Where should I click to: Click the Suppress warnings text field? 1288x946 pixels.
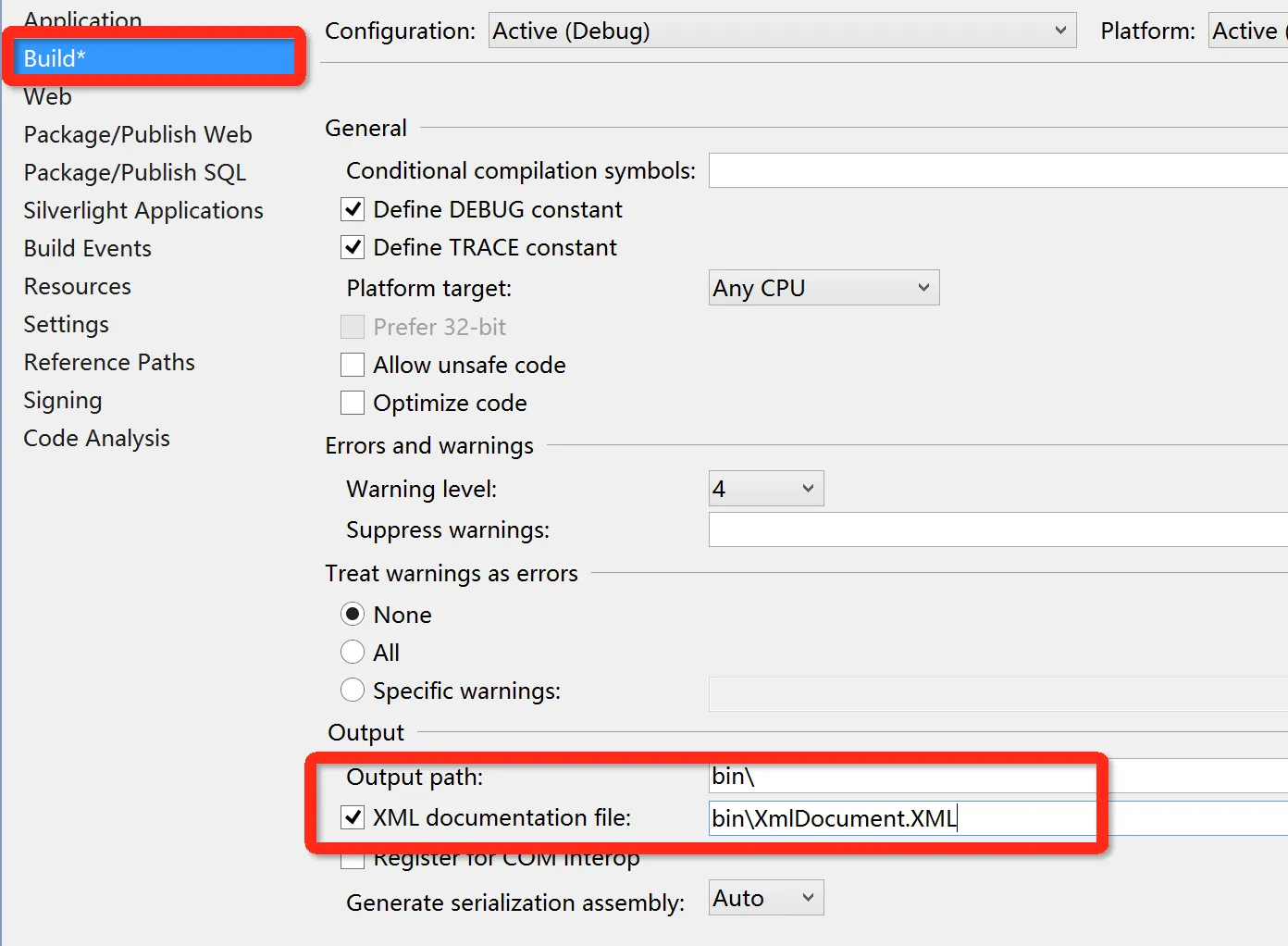click(997, 530)
